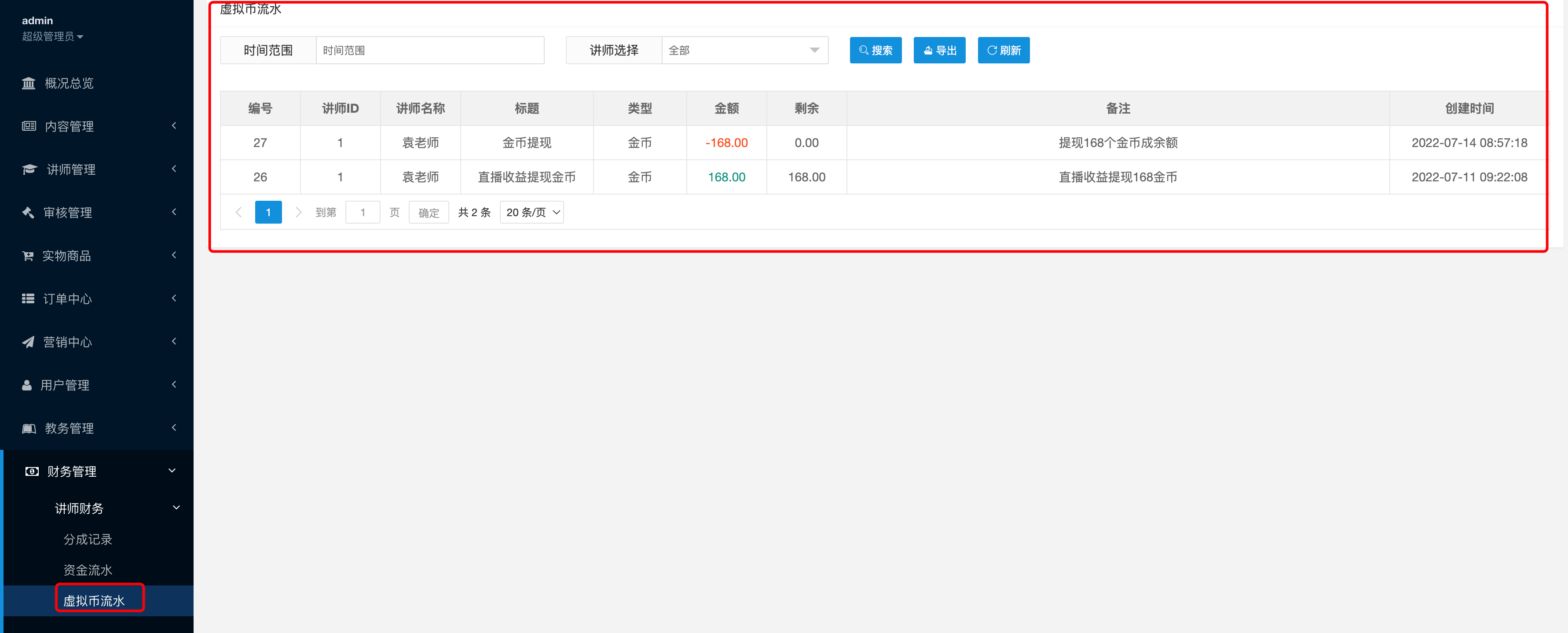
Task: Click the 0.00 remaining balance cell
Action: tap(806, 143)
